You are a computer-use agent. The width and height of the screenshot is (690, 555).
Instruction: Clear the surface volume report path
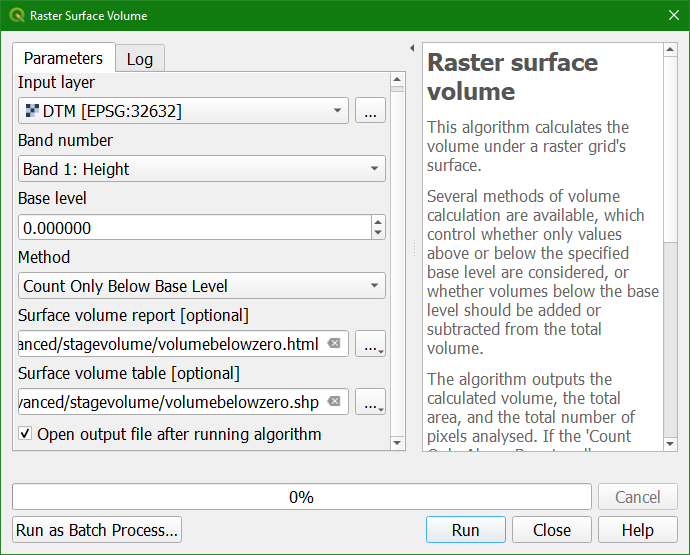334,344
